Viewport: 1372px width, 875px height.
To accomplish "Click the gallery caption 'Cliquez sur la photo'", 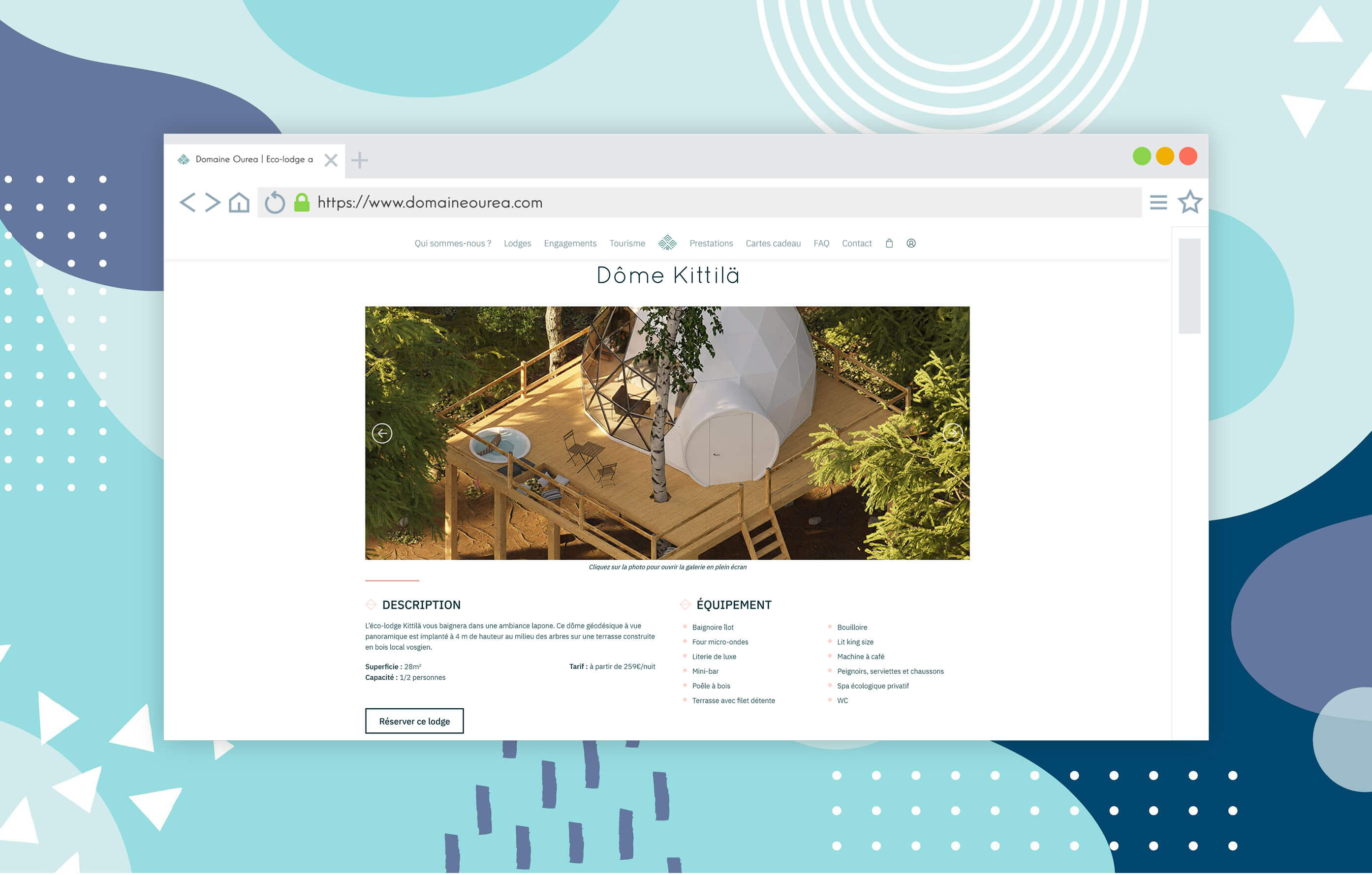I will 667,568.
